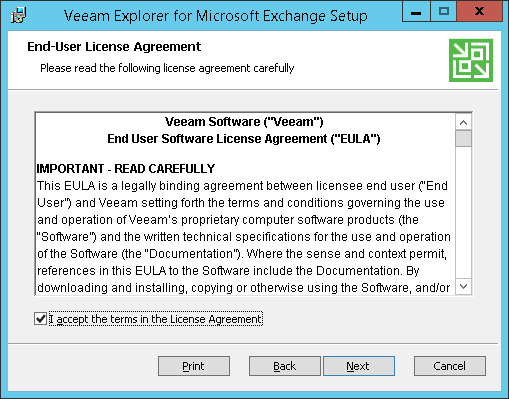This screenshot has width=509, height=399.
Task: Click the 'Veeam Software ("Veeam")' EULA title
Action: click(244, 122)
